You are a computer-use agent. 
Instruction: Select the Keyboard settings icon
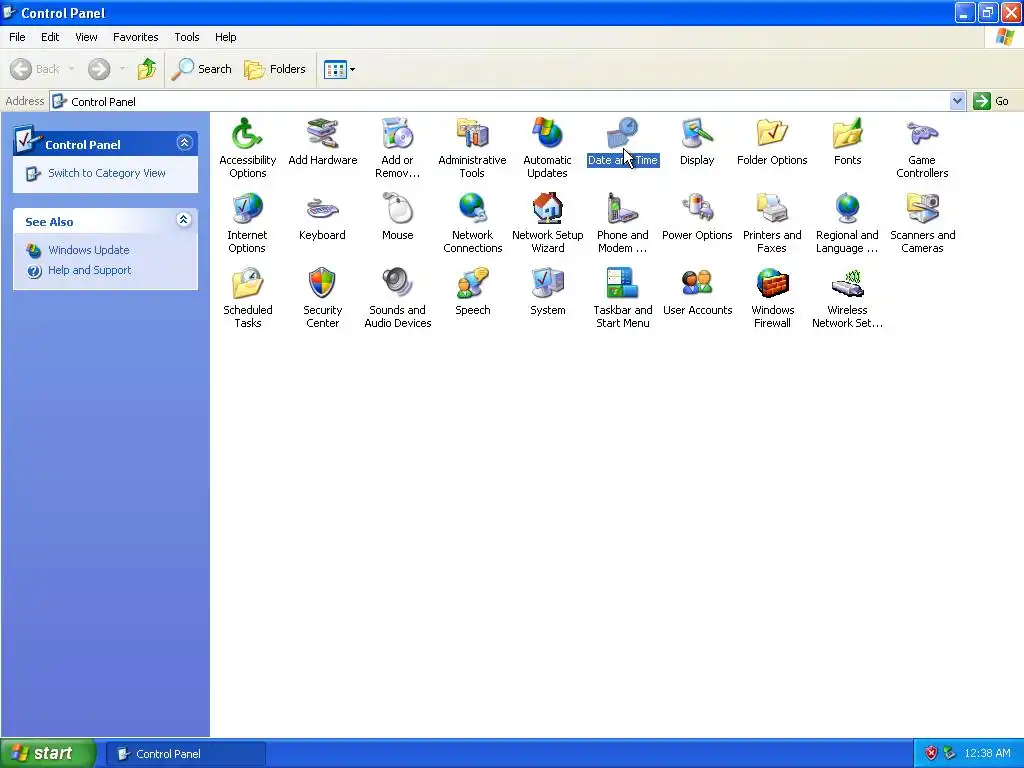(323, 209)
